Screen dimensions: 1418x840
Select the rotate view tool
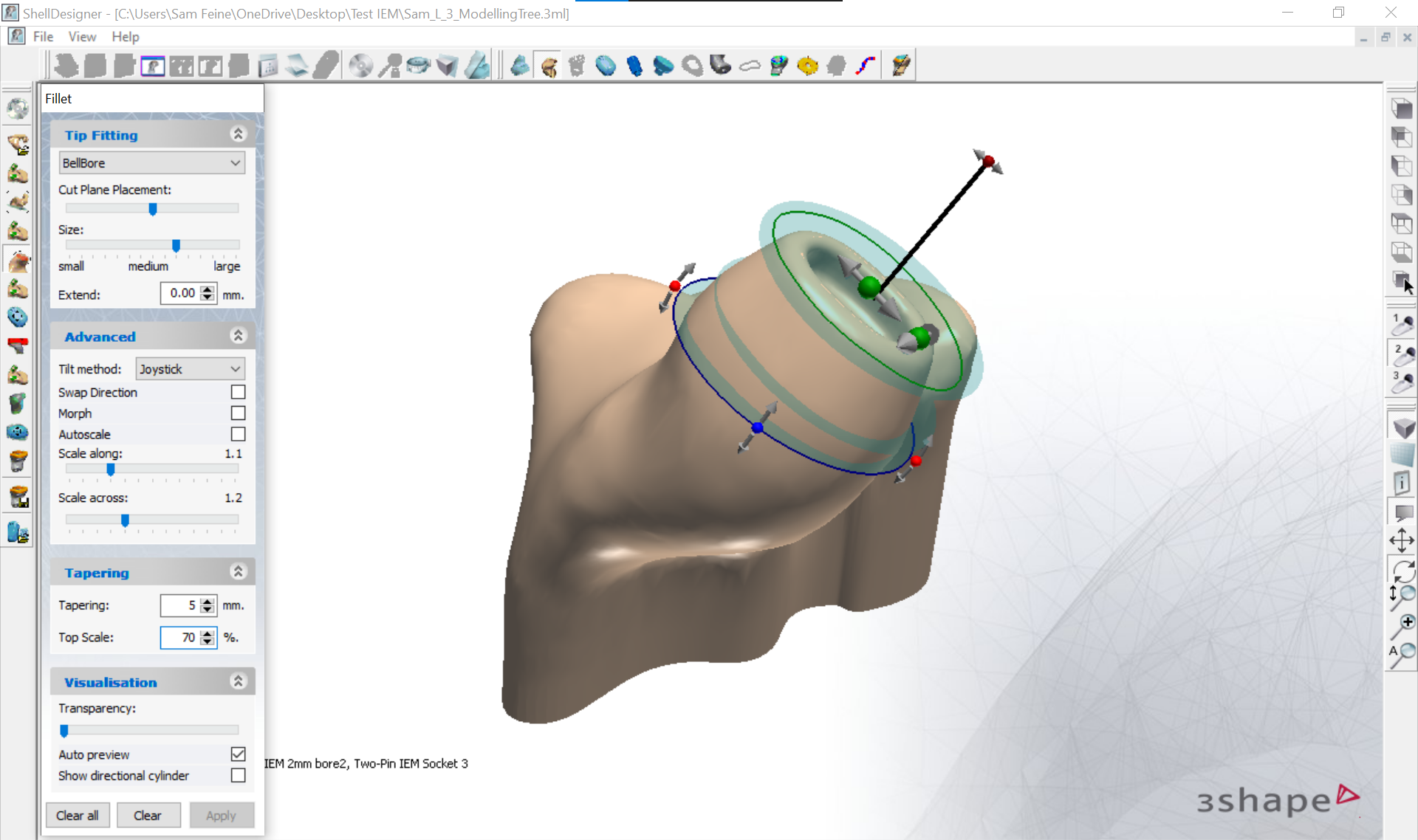(1402, 569)
